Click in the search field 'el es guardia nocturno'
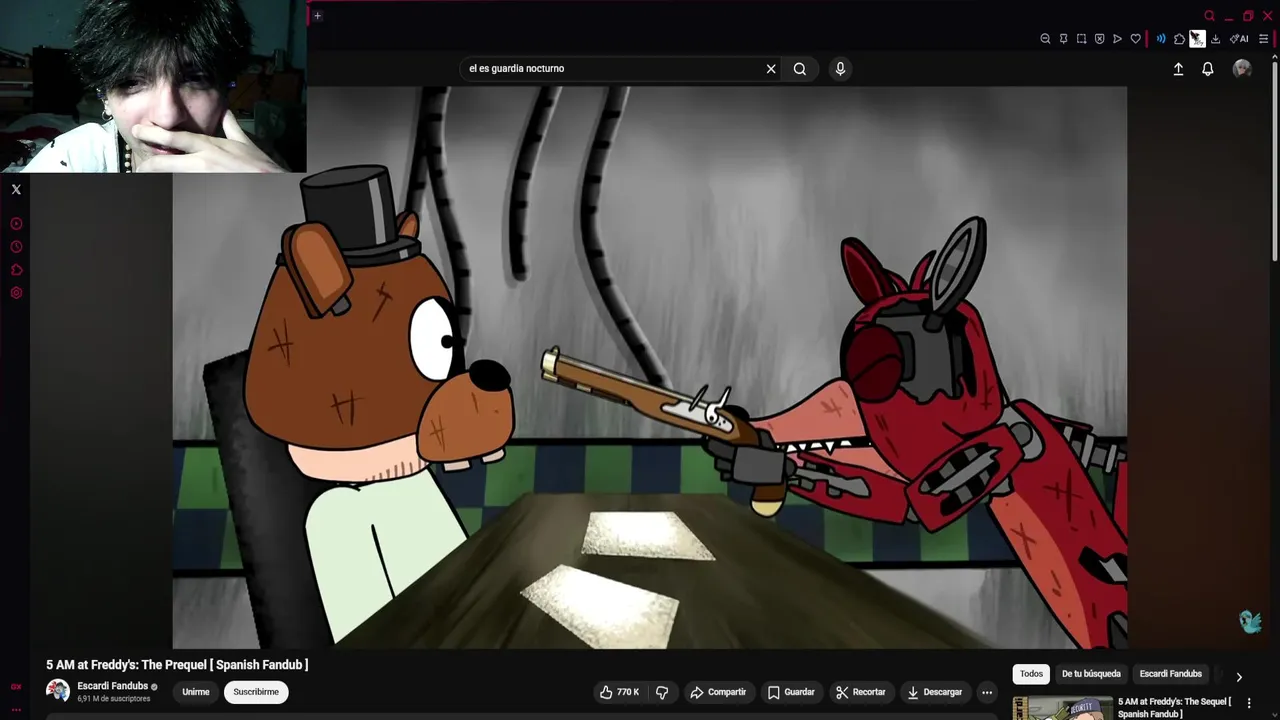Screen dimensions: 1280x720 click(610, 69)
